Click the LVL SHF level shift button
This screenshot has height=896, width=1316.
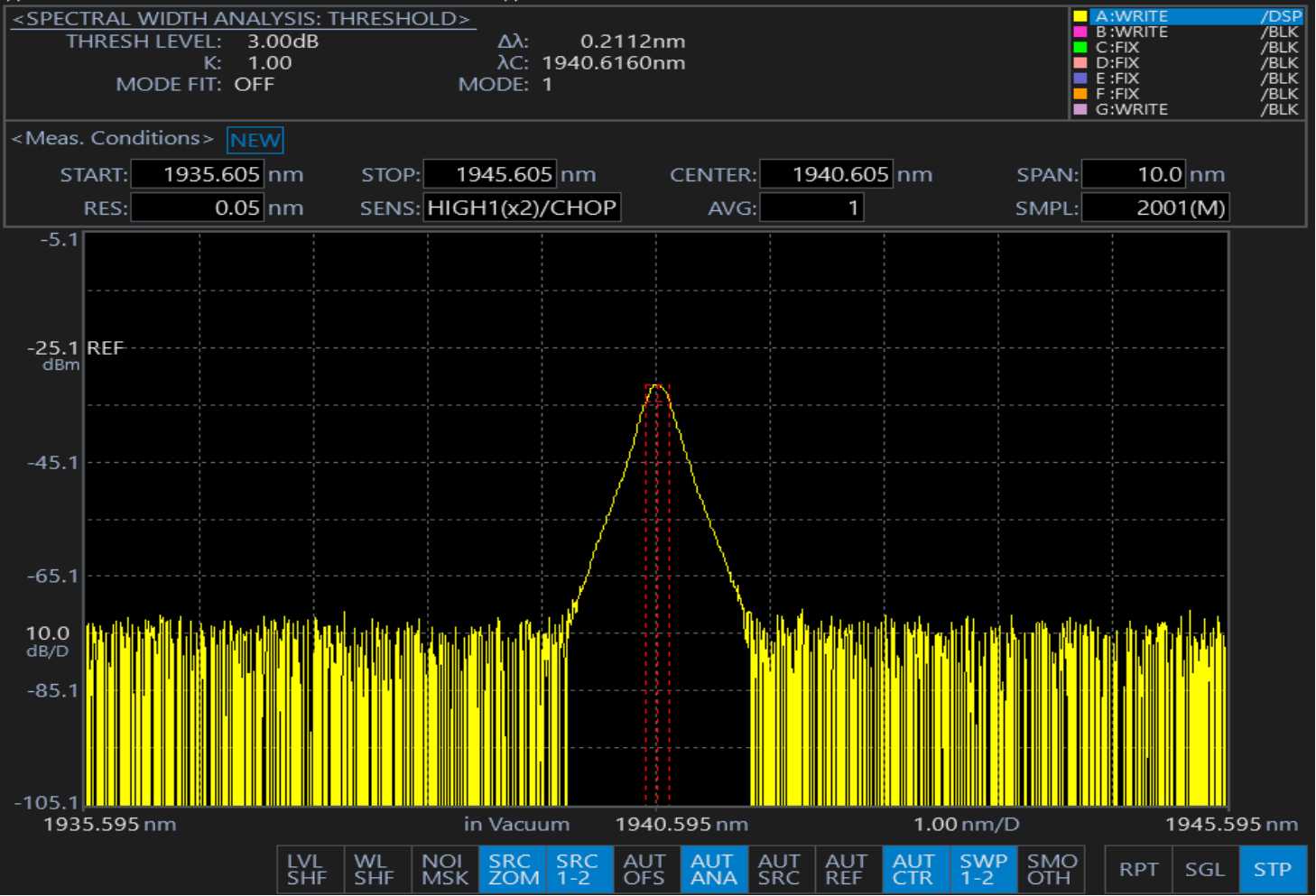308,869
